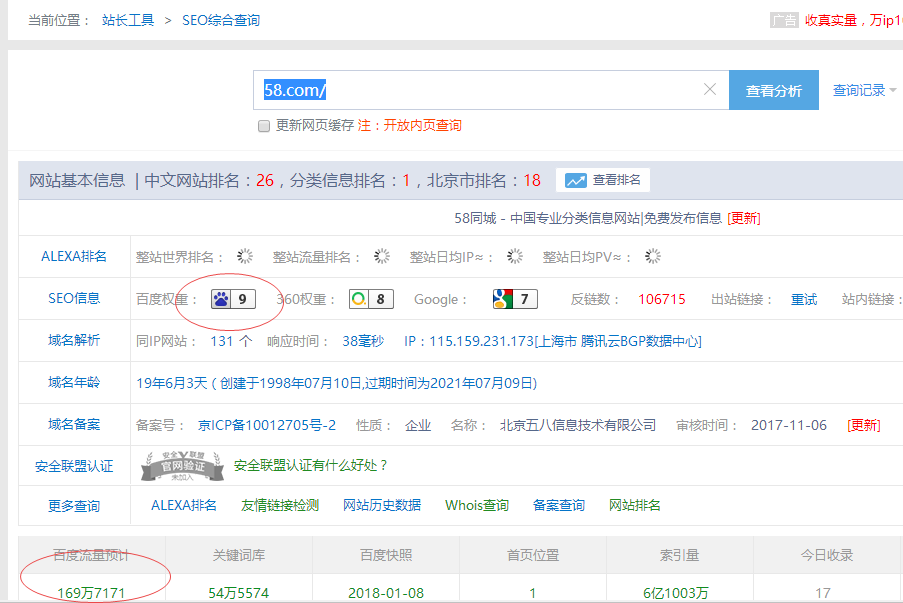Open the 域名年龄 row header link
Screen dimensions: 903x603
(74, 382)
